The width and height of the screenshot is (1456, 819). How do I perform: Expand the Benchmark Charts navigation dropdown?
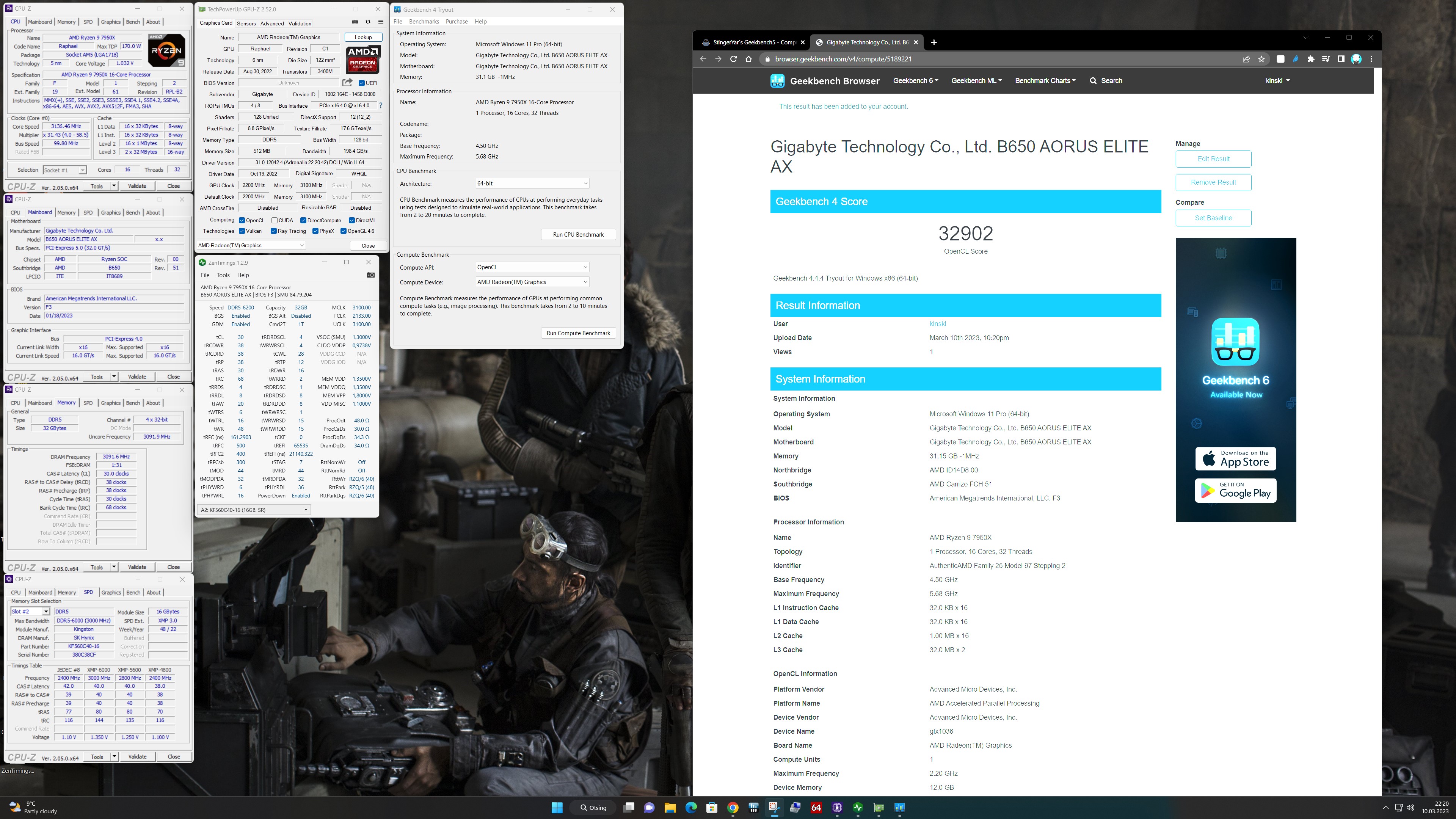click(1045, 81)
